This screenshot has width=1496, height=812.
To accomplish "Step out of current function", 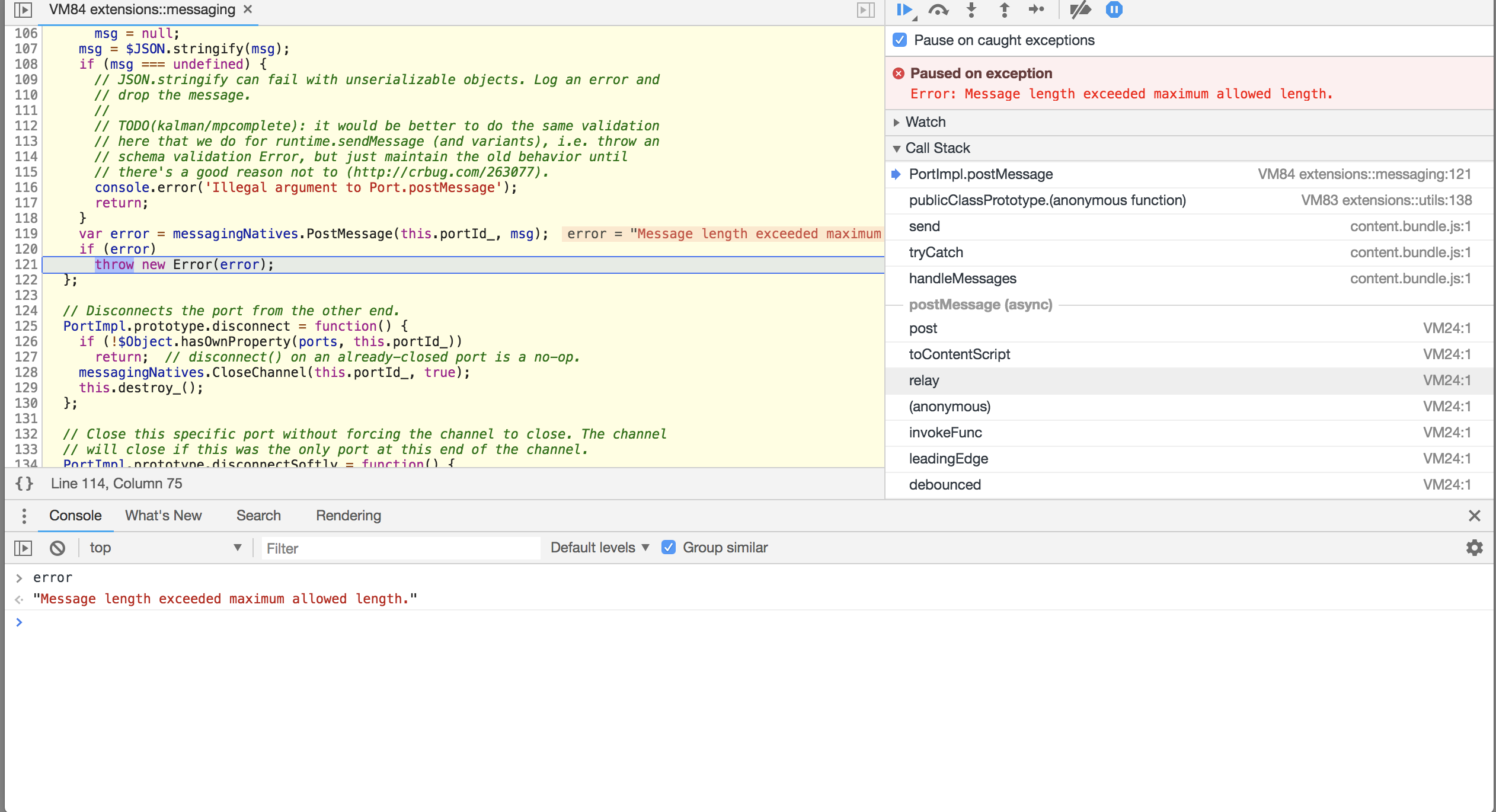I will 1004,10.
